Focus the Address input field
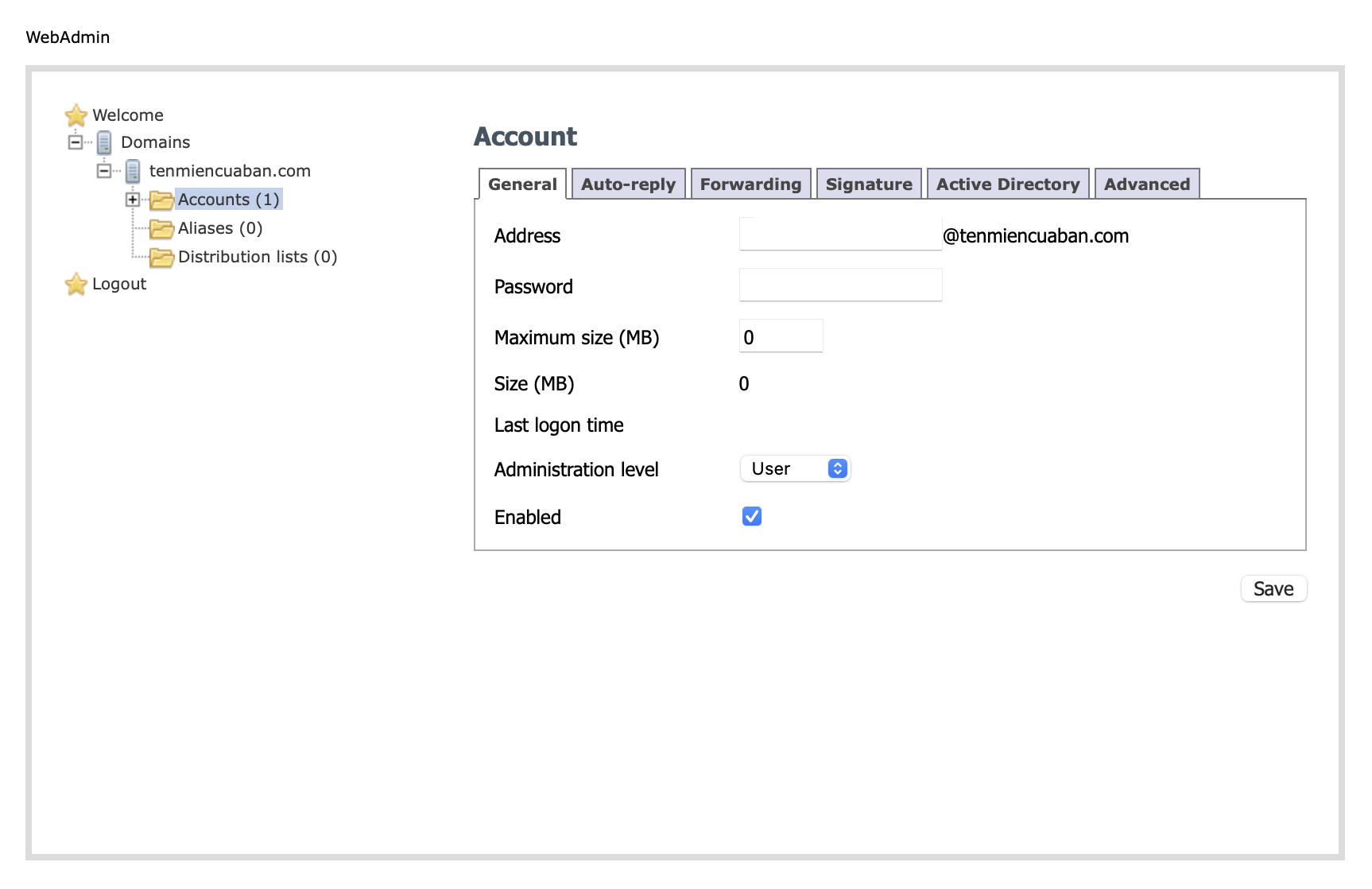This screenshot has height=889, width=1372. point(840,234)
